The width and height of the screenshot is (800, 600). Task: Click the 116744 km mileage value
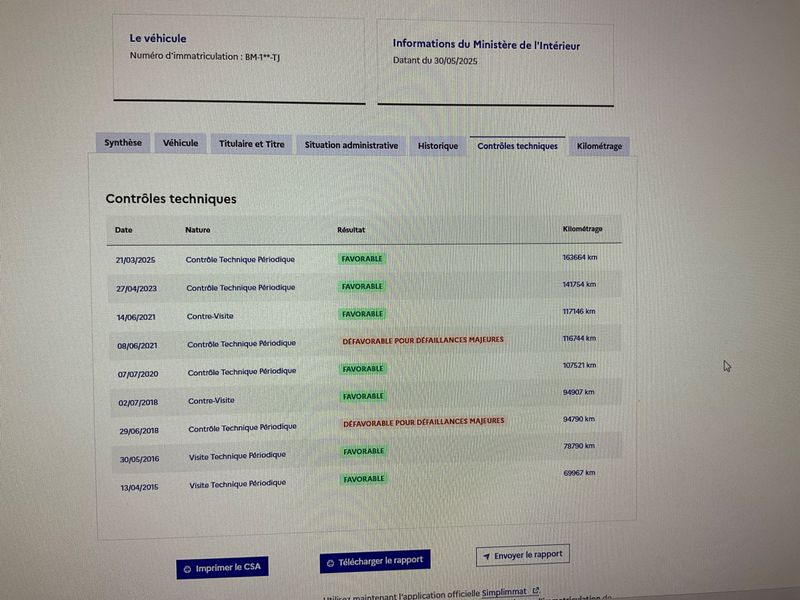coord(579,339)
